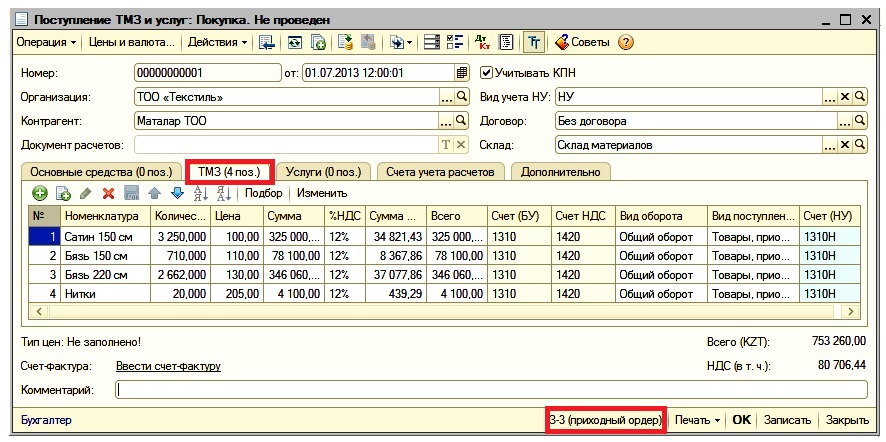Move row up with blue arrow

tap(154, 193)
